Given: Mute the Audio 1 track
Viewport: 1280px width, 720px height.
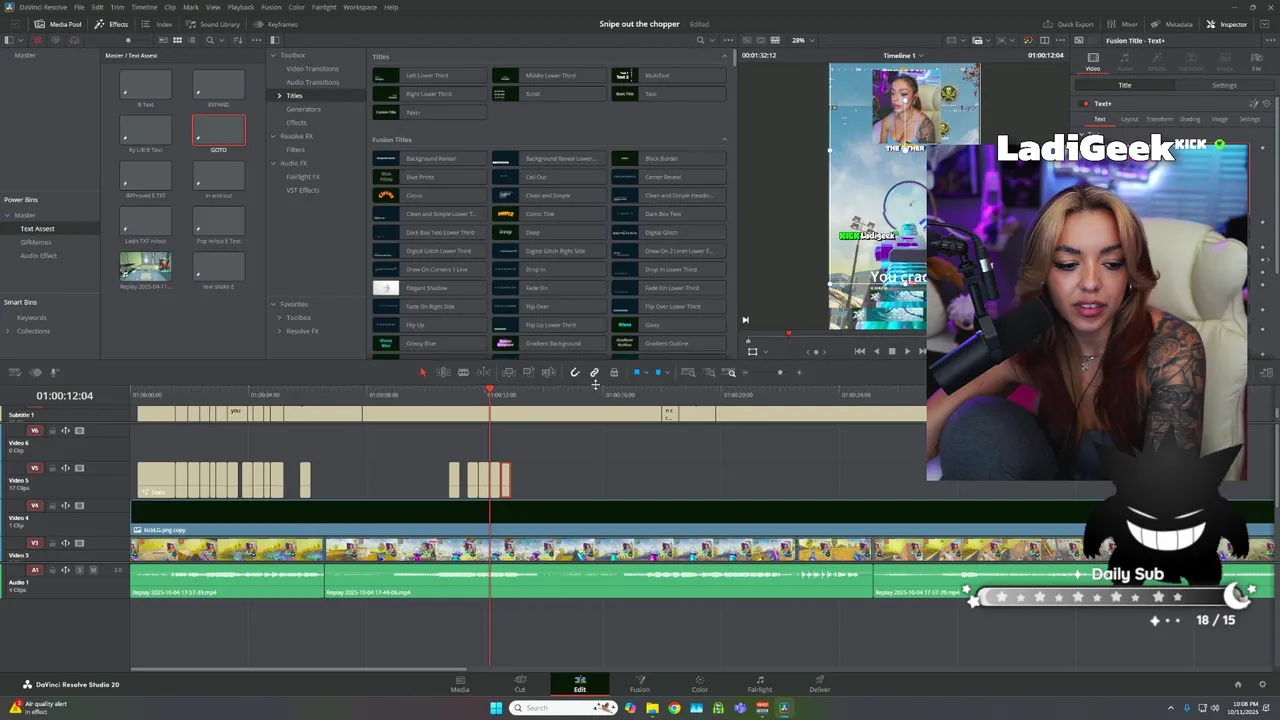Looking at the screenshot, I should [93, 569].
